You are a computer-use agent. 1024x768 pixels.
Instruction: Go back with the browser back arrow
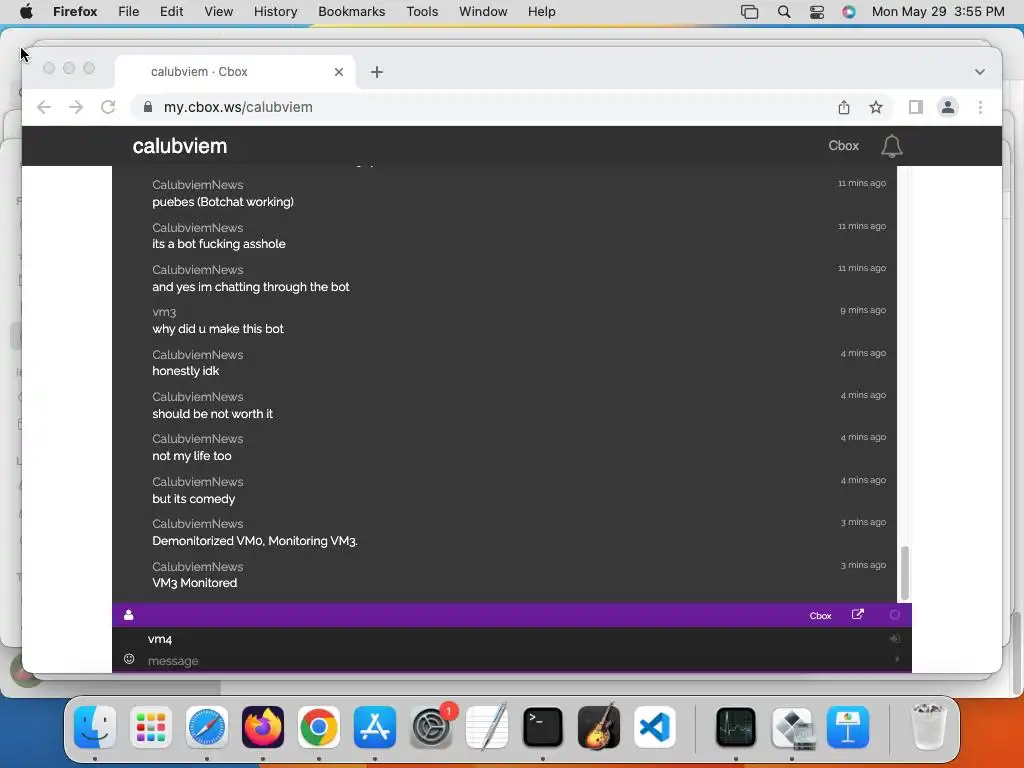tap(44, 107)
